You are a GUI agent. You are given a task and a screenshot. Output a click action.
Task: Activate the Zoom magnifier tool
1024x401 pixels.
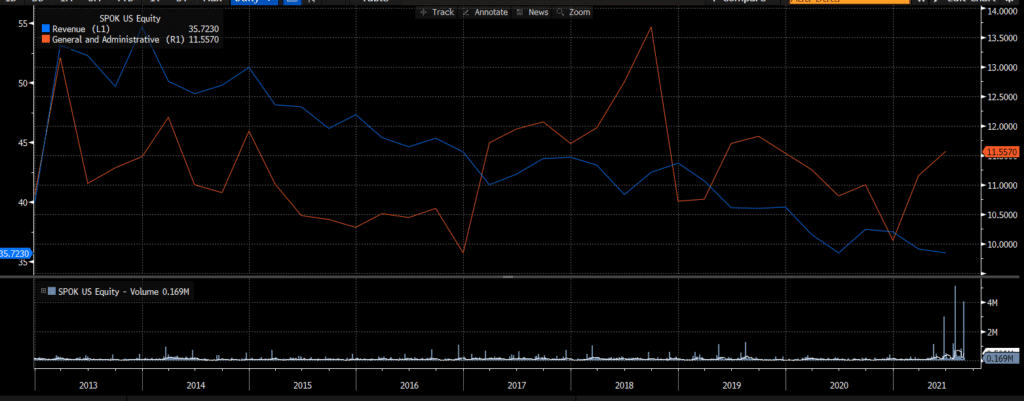574,12
